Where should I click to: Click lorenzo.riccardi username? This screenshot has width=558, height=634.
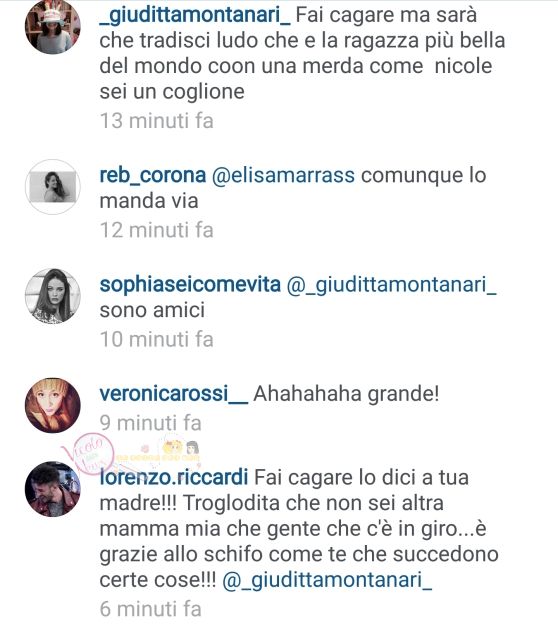point(174,478)
